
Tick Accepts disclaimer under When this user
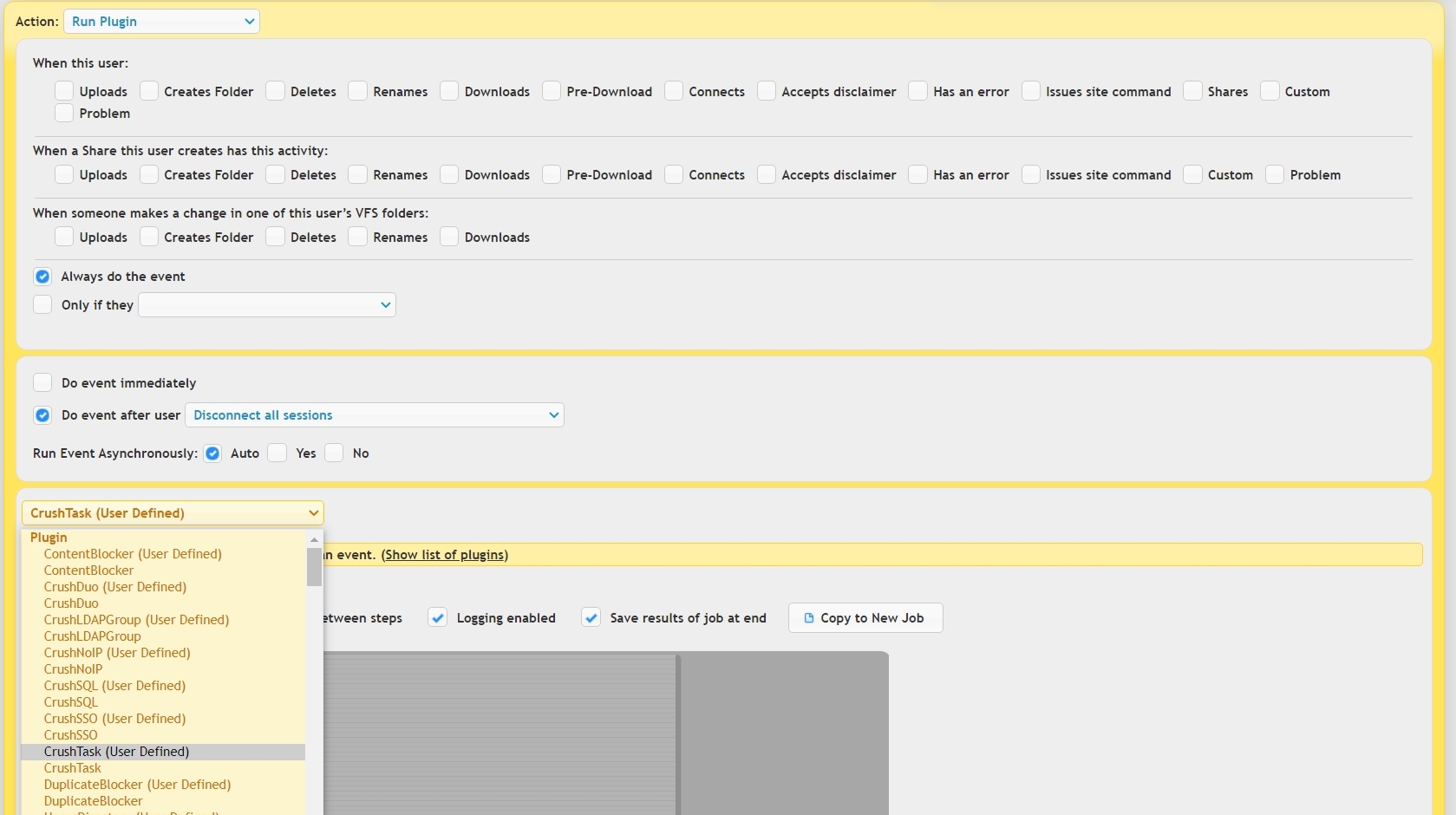[767, 91]
